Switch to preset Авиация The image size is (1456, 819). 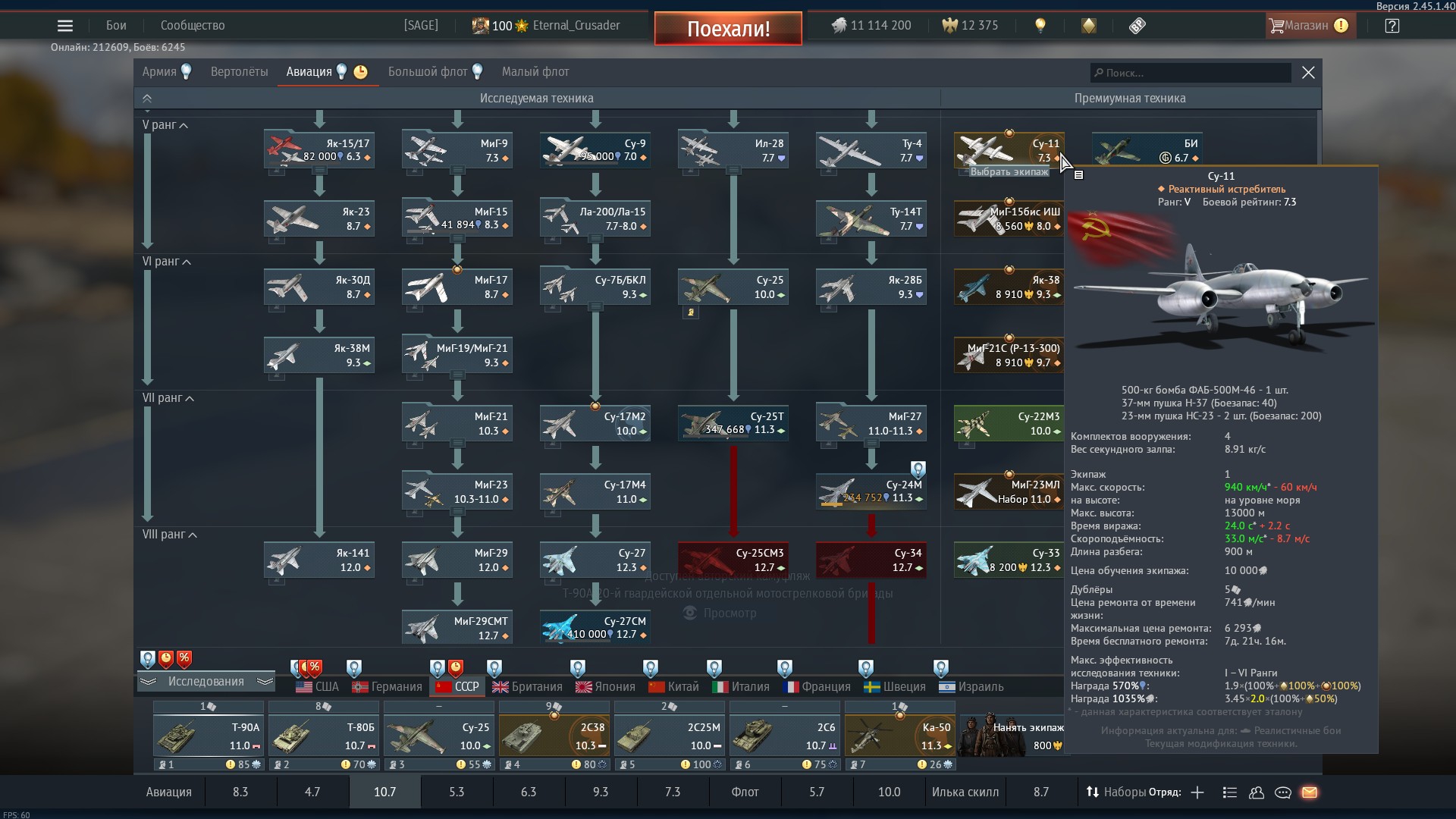point(168,792)
